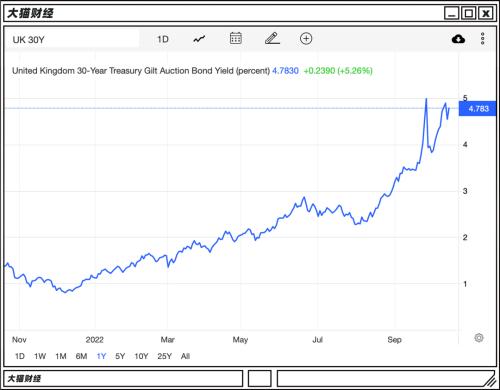This screenshot has width=500, height=390.
Task: Switch to the 6M range
Action: pyautogui.click(x=81, y=356)
